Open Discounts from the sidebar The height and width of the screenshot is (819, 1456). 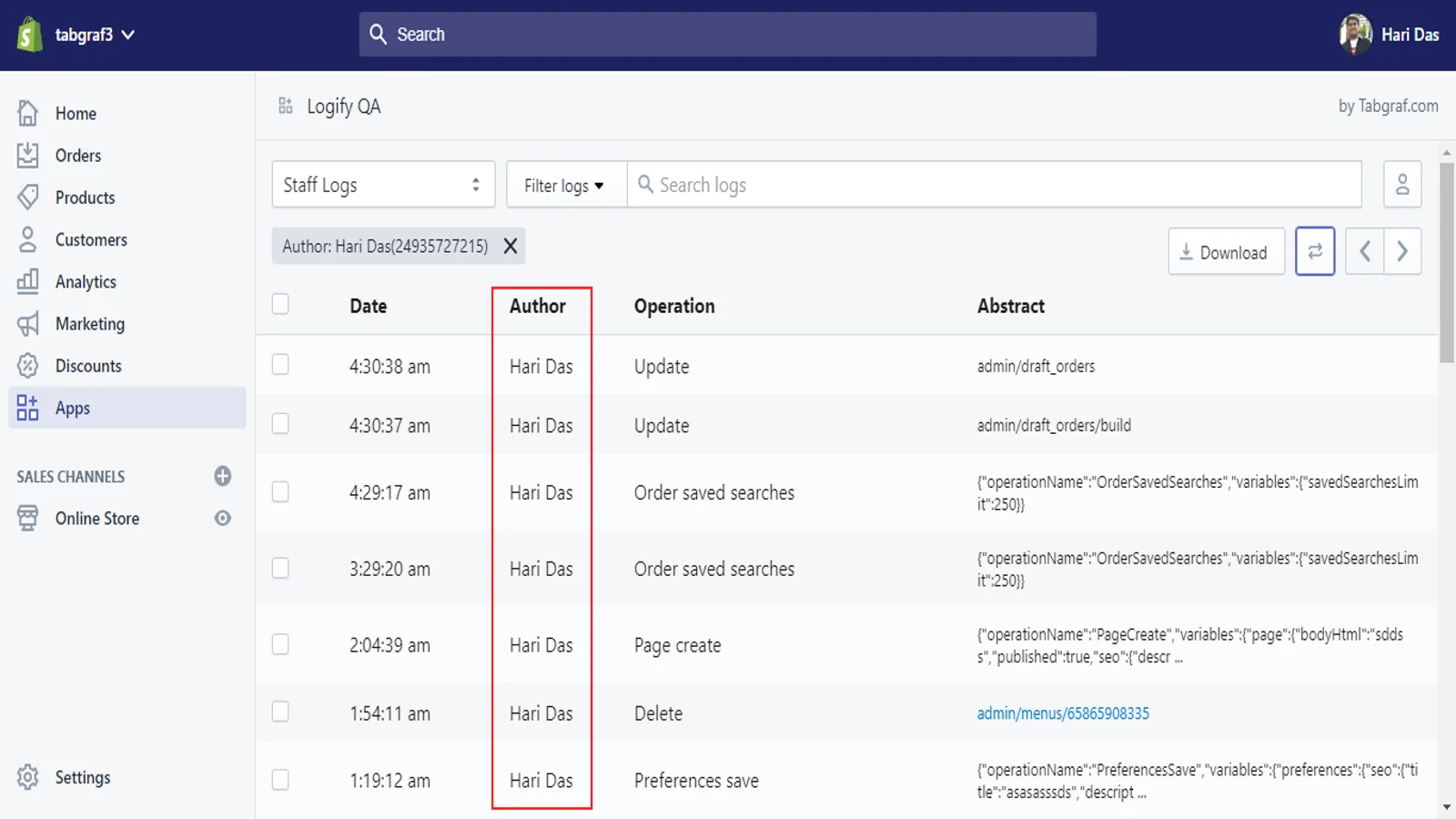[x=88, y=365]
